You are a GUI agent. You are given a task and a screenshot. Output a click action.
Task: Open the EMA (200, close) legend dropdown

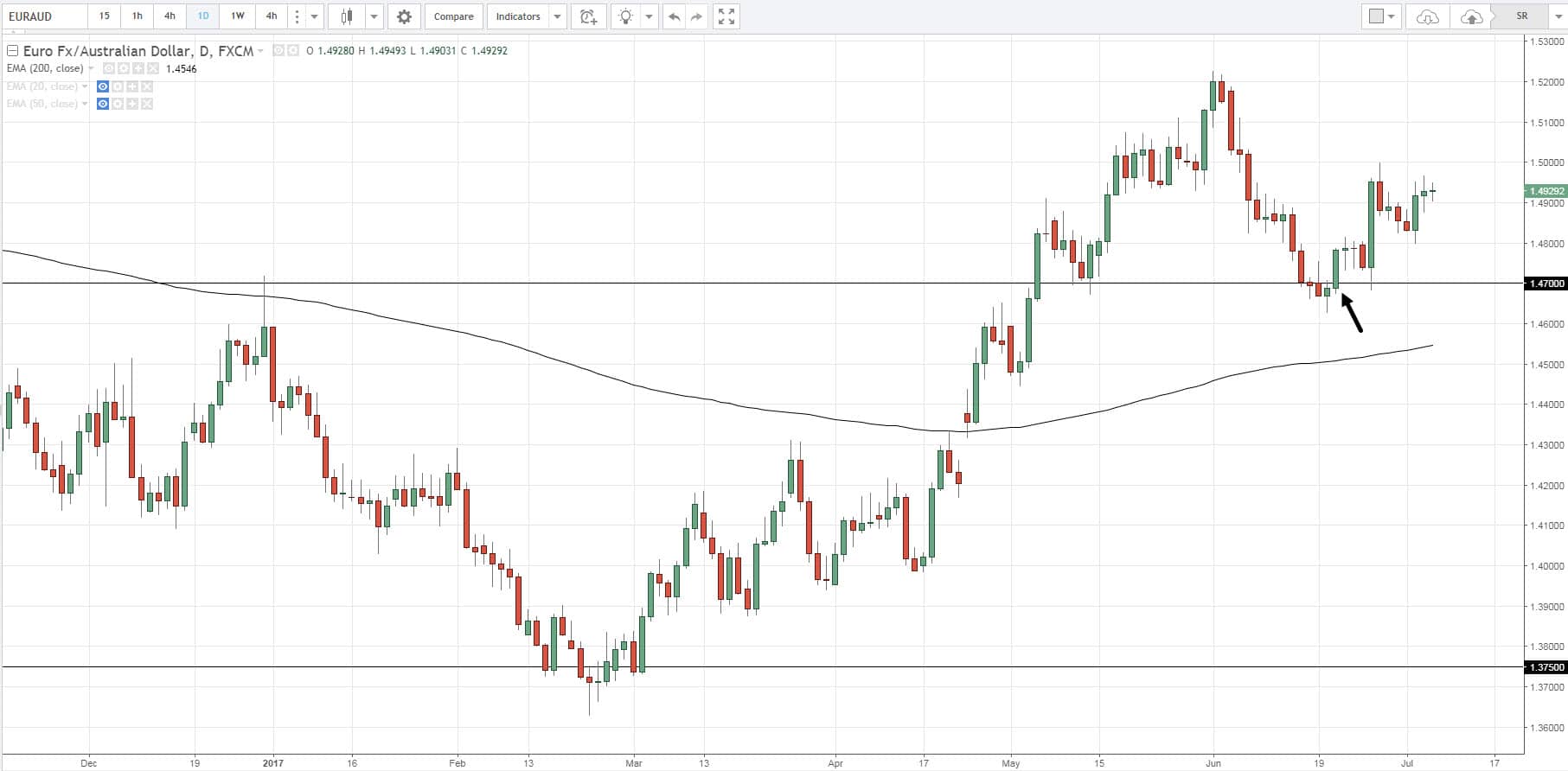[x=91, y=68]
